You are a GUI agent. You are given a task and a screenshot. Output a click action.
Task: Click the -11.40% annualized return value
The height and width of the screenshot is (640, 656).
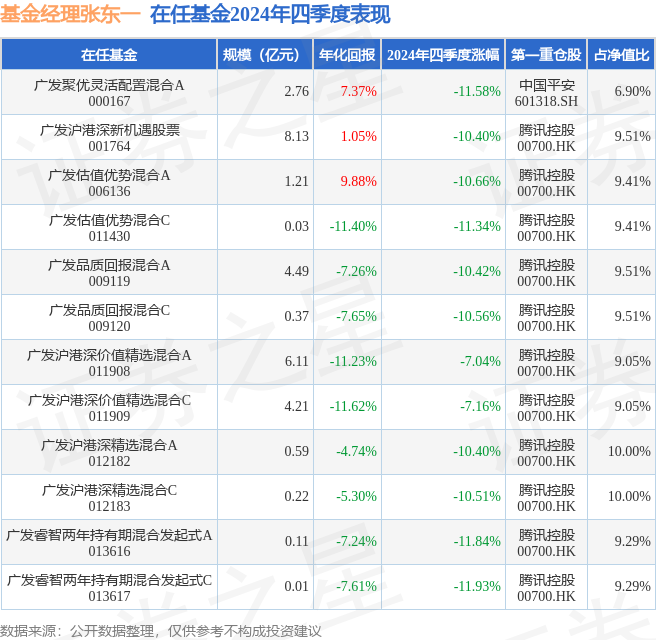(353, 226)
